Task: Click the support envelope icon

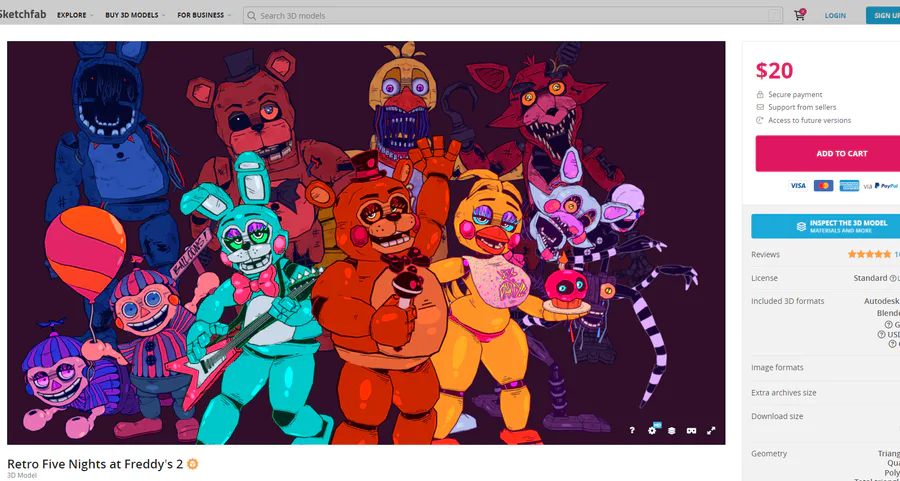Action: point(760,107)
